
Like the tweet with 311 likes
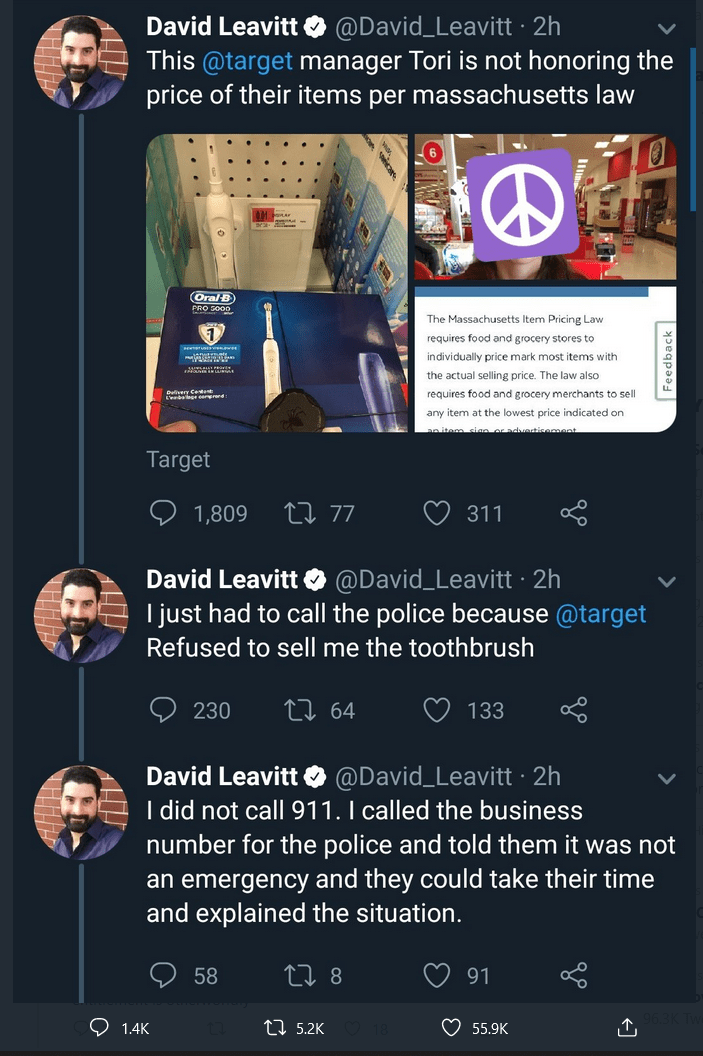[x=436, y=513]
